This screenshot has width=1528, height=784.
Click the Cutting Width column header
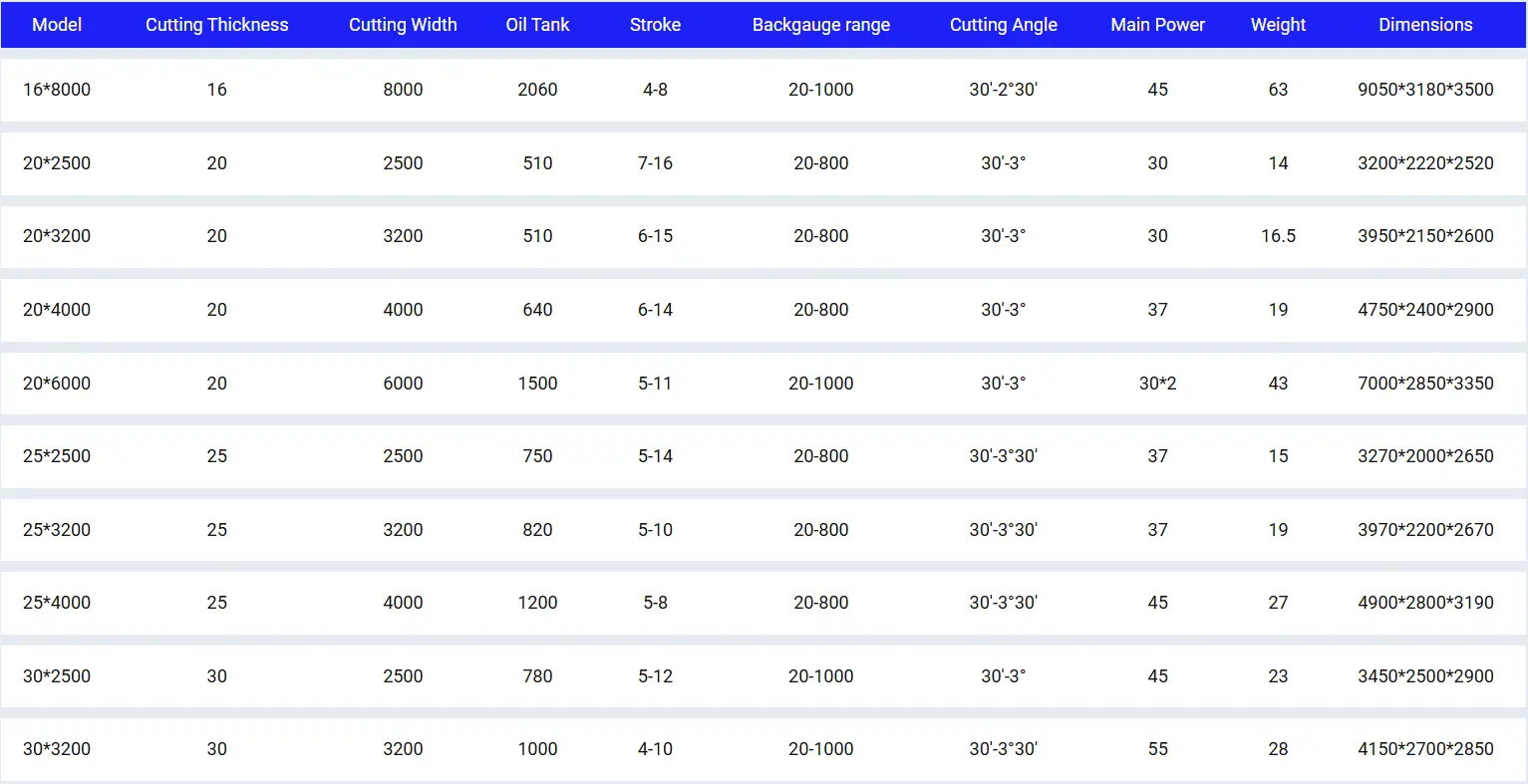point(403,25)
